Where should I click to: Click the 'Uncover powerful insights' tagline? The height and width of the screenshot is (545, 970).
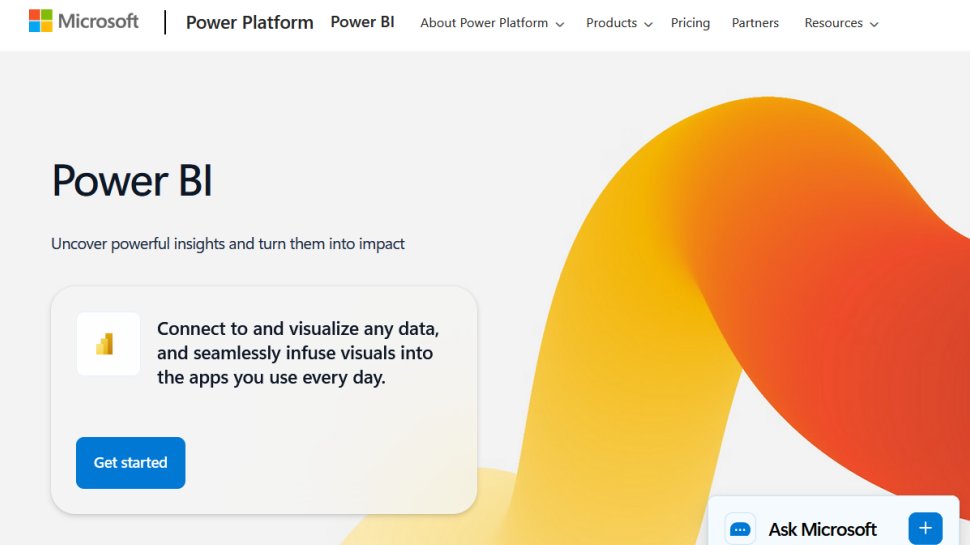228,244
